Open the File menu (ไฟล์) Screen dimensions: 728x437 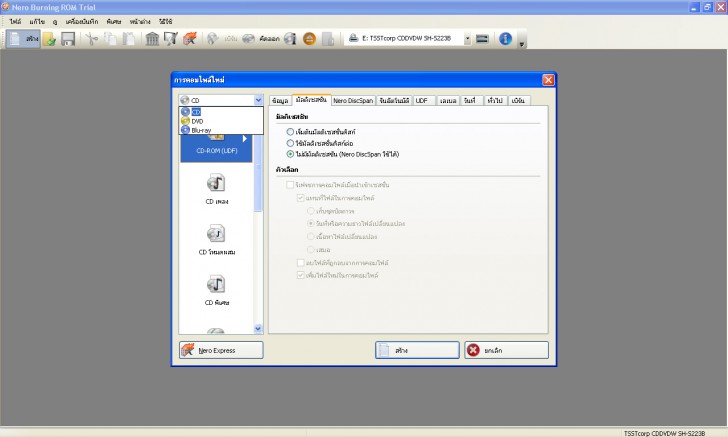tap(15, 21)
